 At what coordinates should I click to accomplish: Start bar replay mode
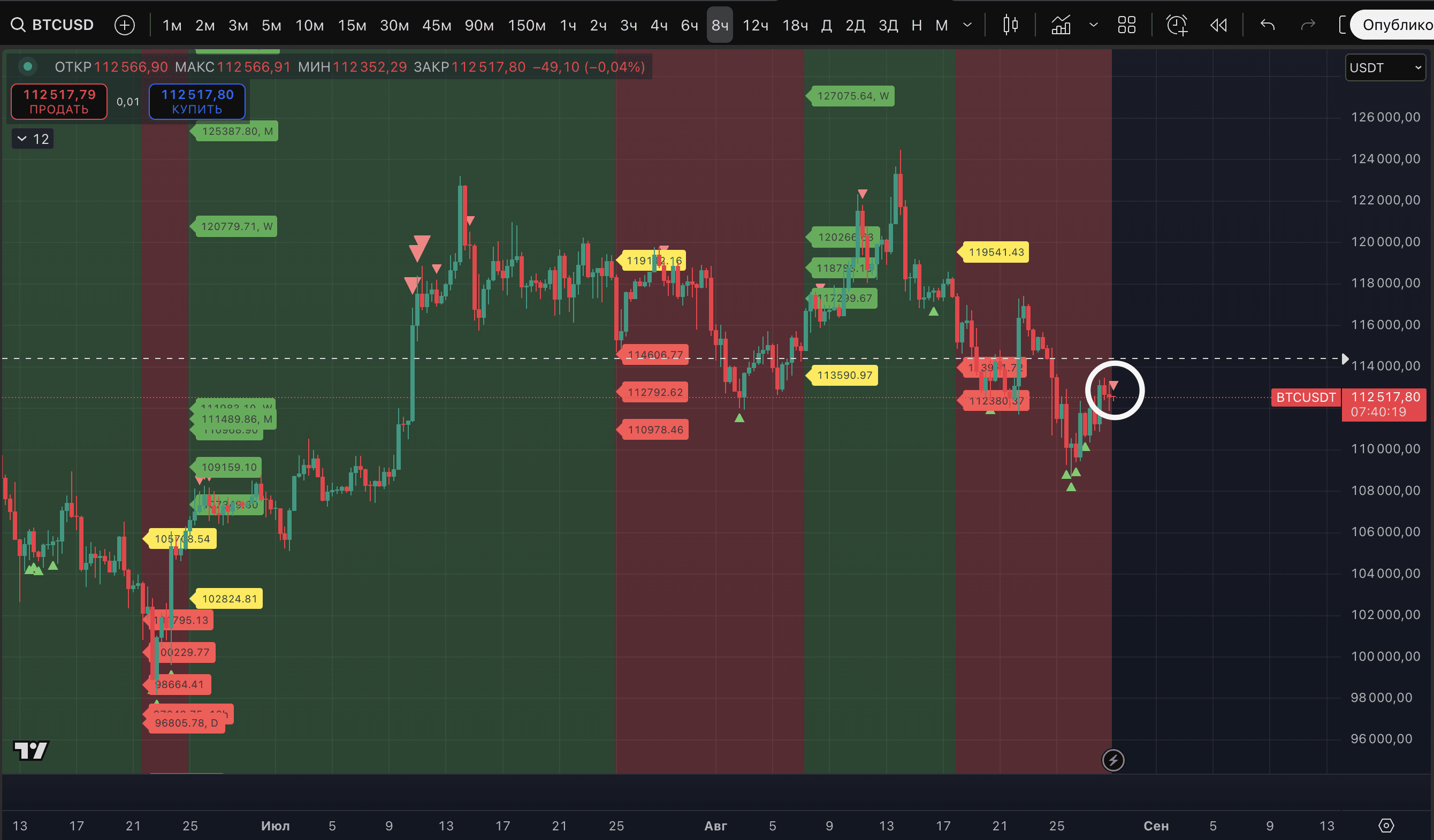pyautogui.click(x=1218, y=25)
